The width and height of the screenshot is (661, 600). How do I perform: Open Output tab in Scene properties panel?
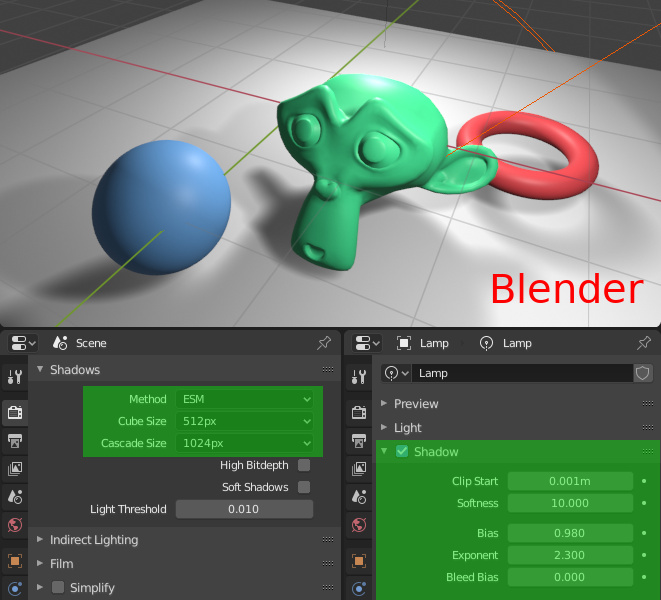[15, 441]
